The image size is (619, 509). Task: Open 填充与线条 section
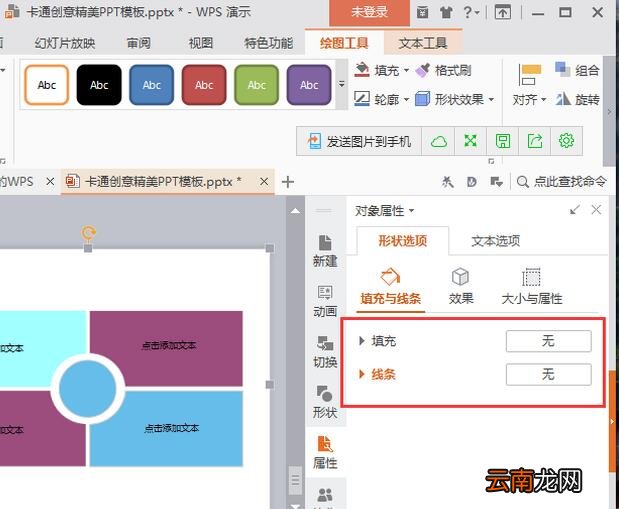pyautogui.click(x=390, y=287)
